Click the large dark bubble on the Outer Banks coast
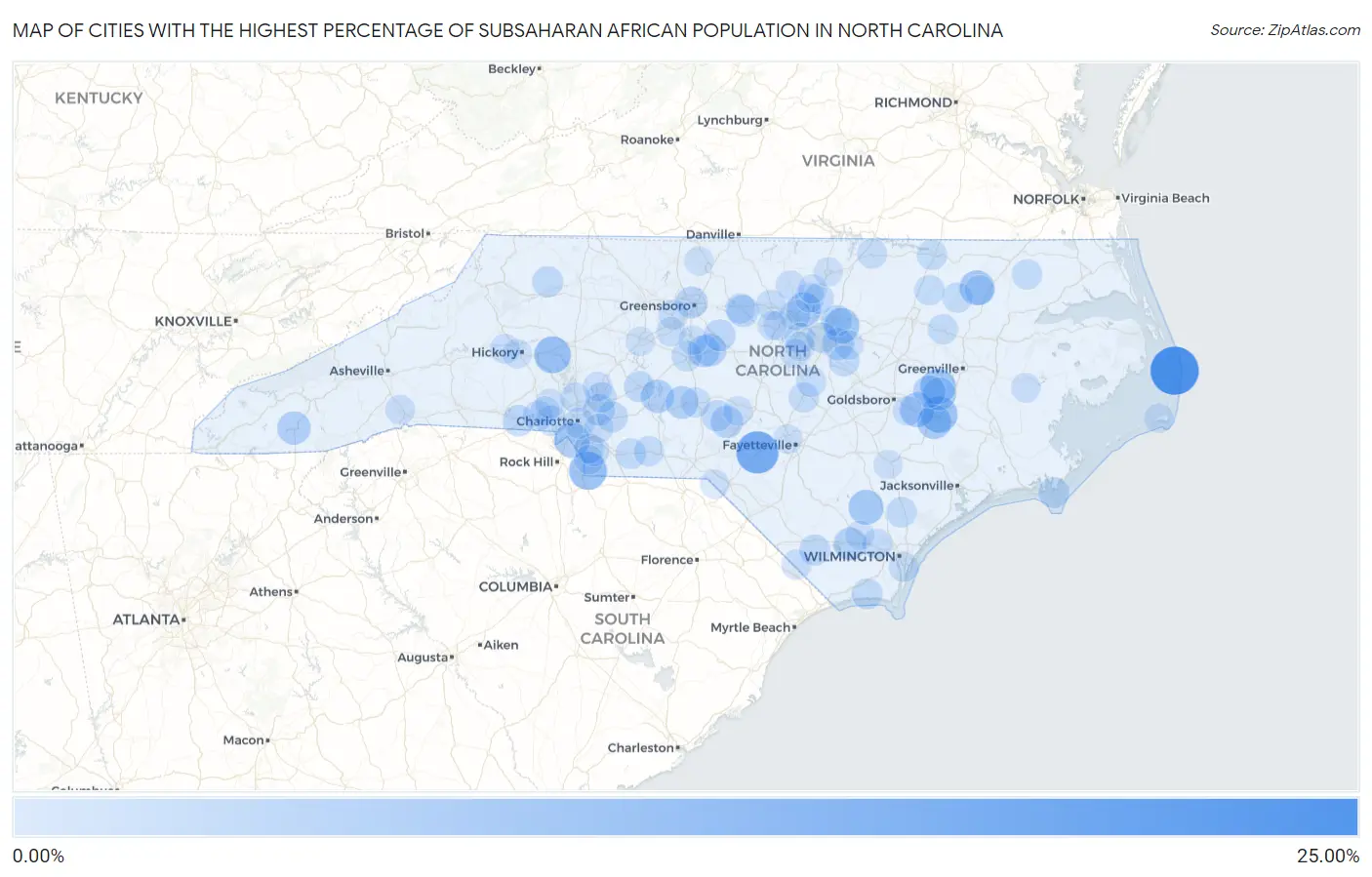1372x877 pixels. click(1174, 371)
